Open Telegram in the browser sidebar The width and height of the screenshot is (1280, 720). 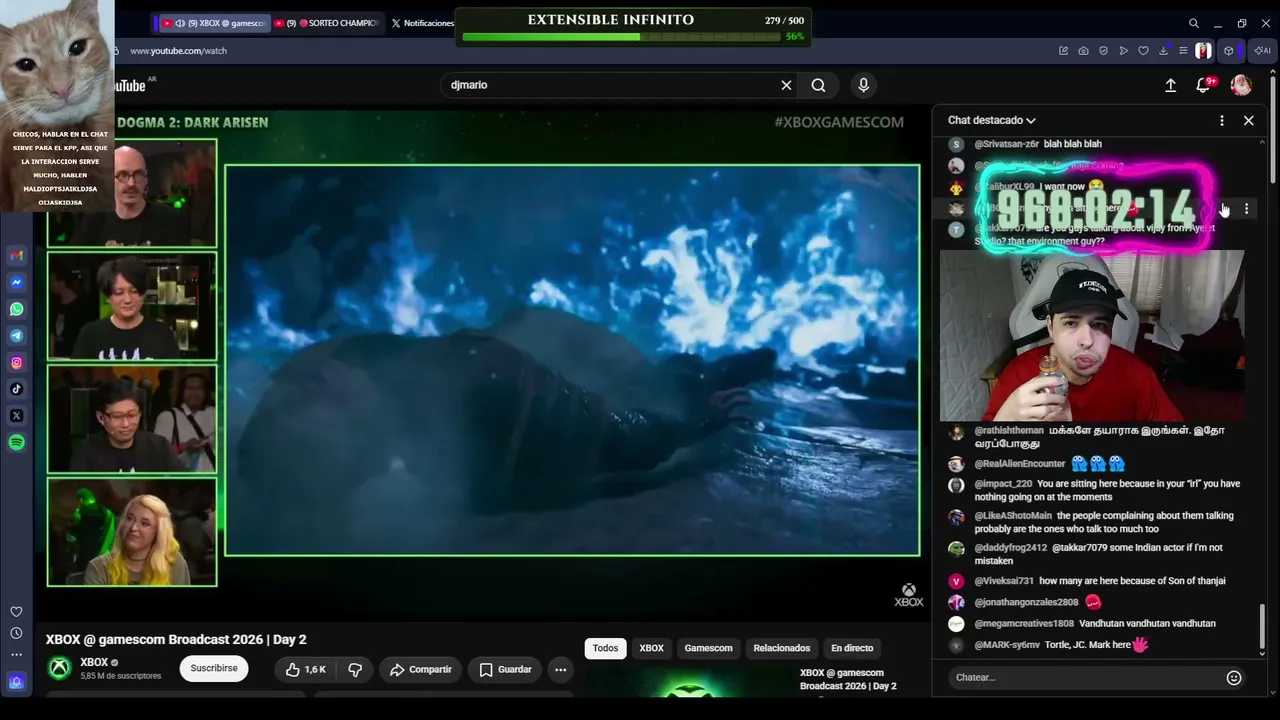(x=16, y=336)
